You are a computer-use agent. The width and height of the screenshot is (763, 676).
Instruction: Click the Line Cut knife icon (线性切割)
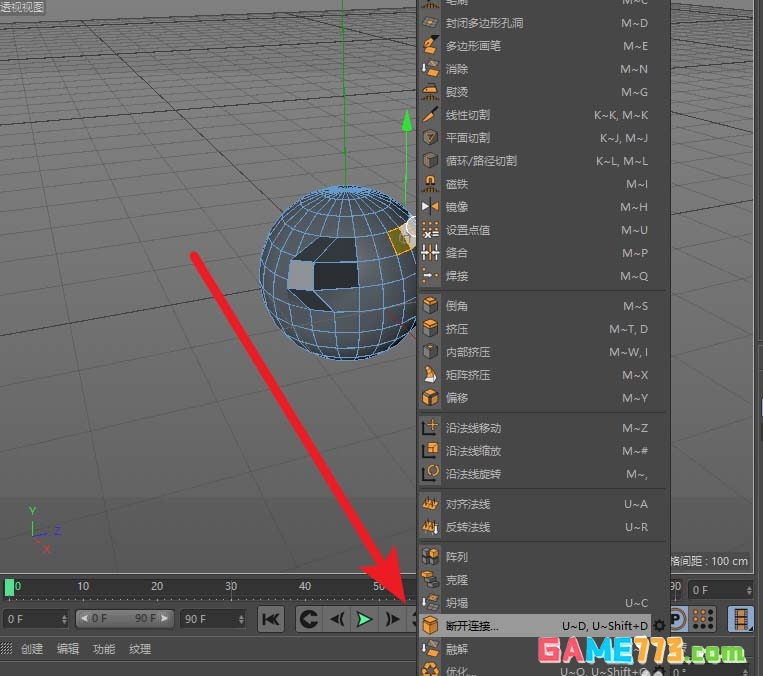[430, 115]
